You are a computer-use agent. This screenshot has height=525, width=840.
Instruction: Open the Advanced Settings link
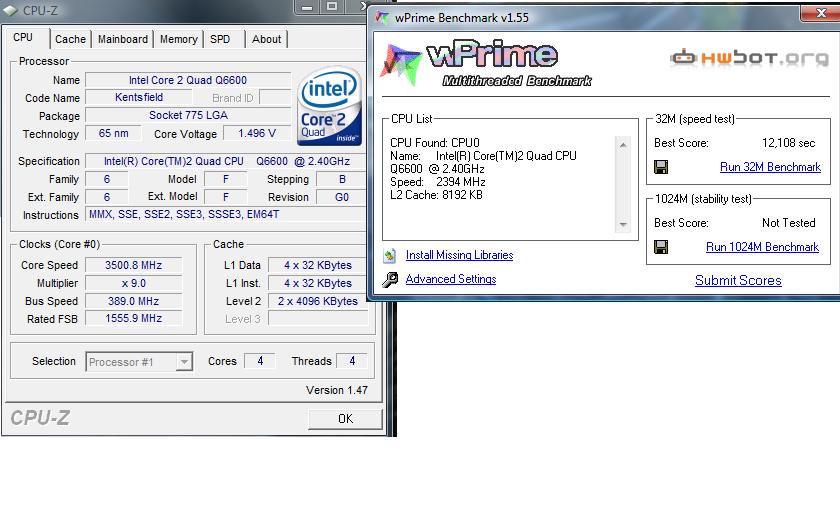[x=451, y=279]
